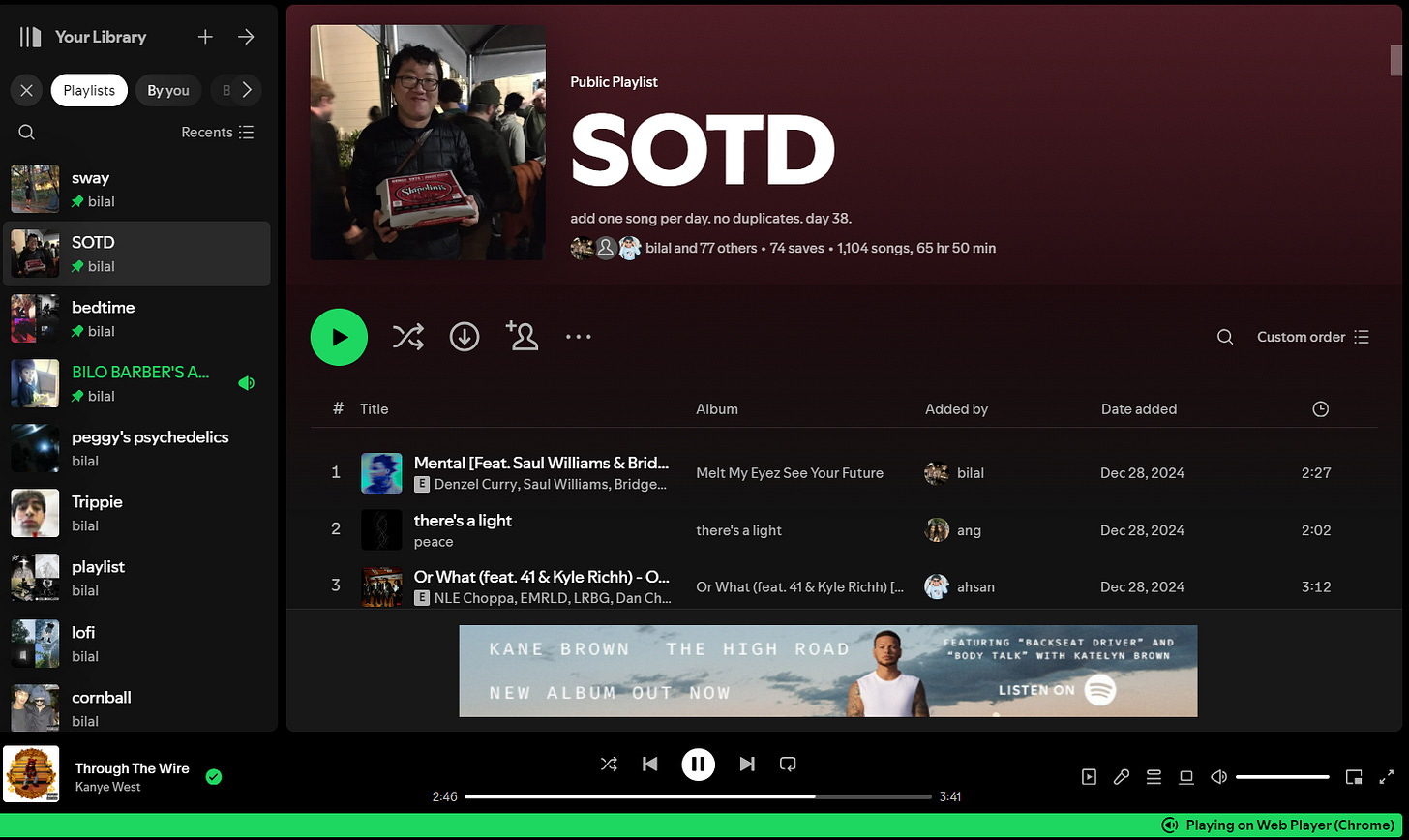Image resolution: width=1409 pixels, height=840 pixels.
Task: Open the miniplayer
Action: point(1354,776)
